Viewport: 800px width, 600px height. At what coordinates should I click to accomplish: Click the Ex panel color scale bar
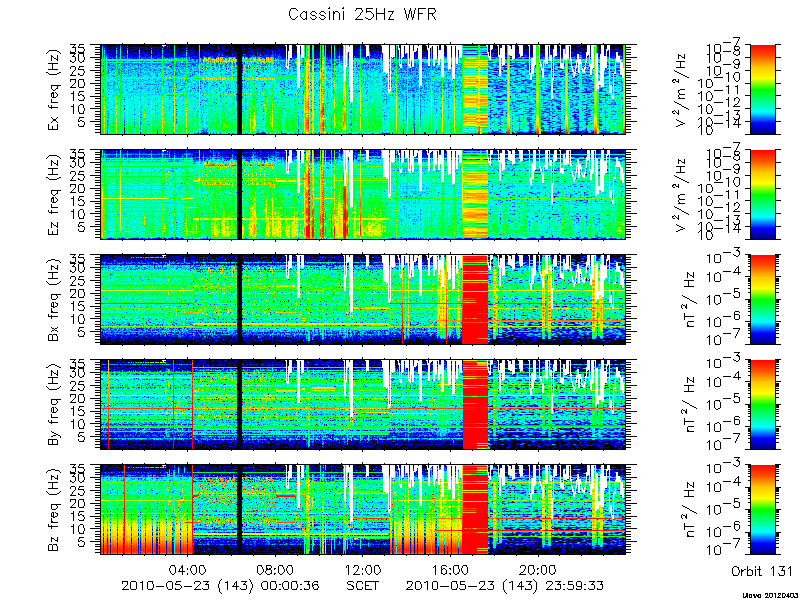(763, 89)
